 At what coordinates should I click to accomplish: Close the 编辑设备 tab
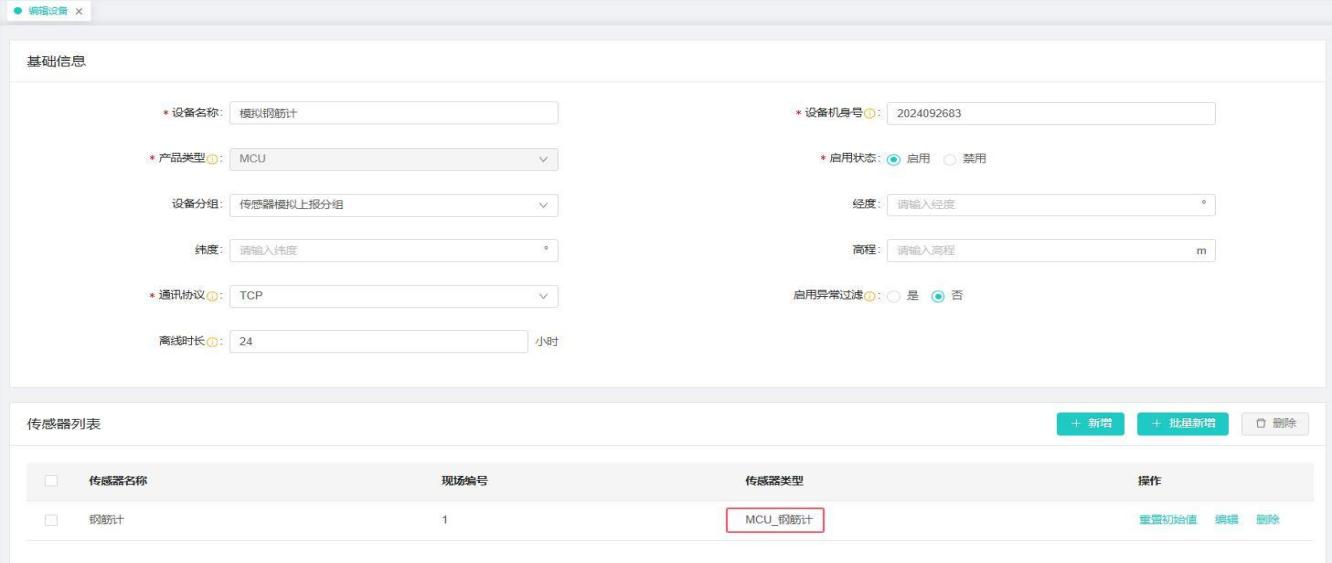point(79,10)
